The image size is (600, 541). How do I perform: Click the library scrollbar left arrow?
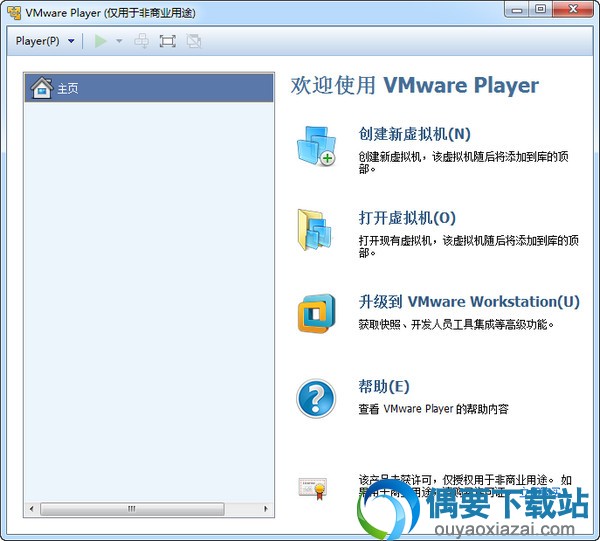[x=31, y=508]
